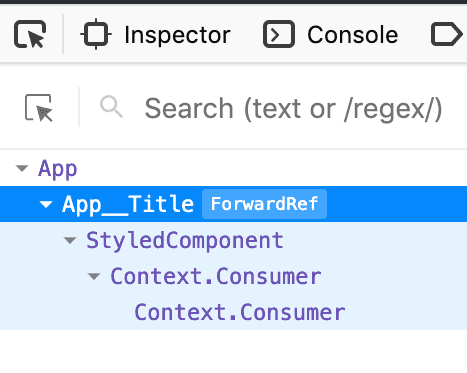Click the ForwardRef badge
The height and width of the screenshot is (373, 467).
click(264, 204)
